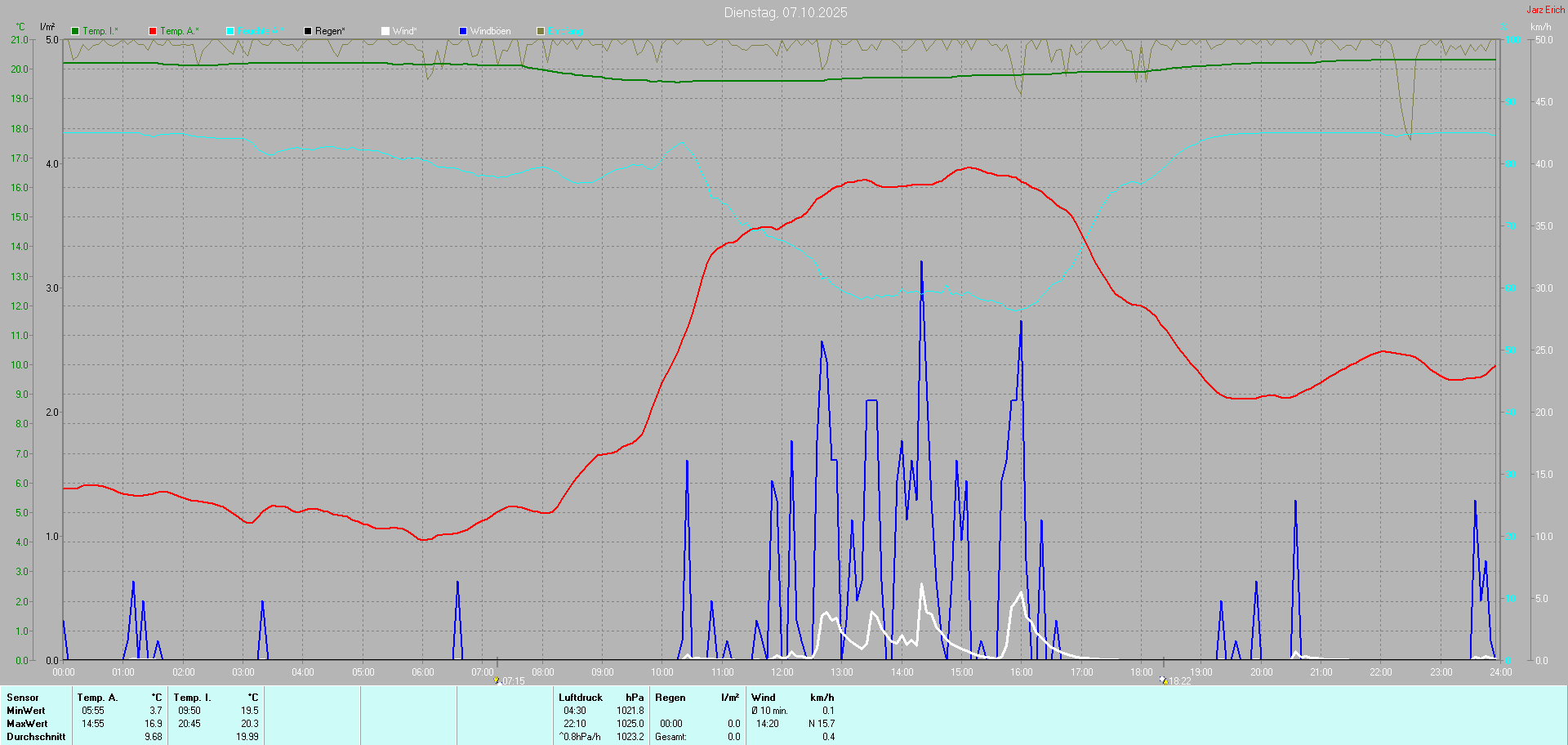Click the red Temp. A. legend square
This screenshot has width=1568, height=745.
(x=153, y=31)
